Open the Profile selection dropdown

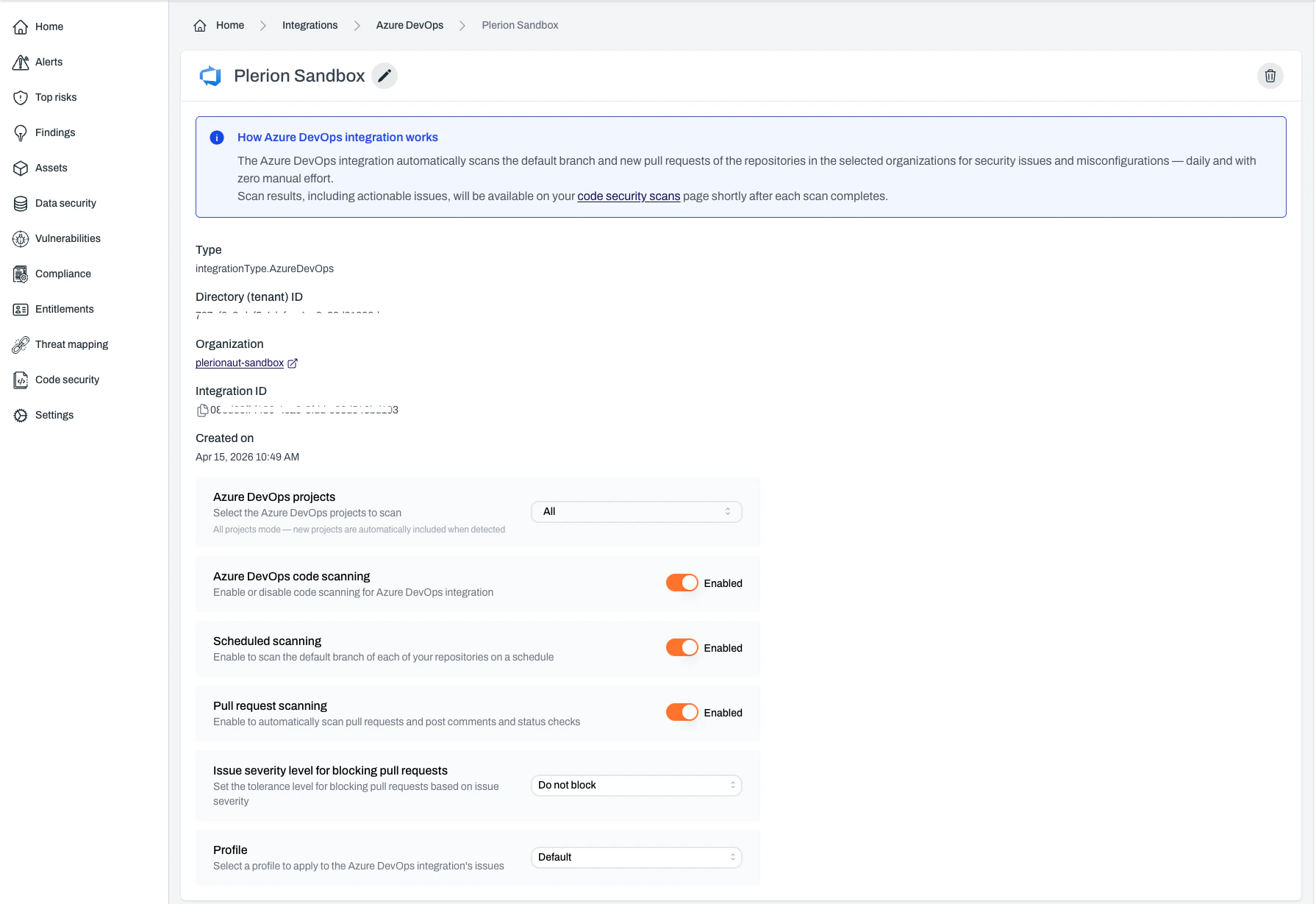[635, 857]
